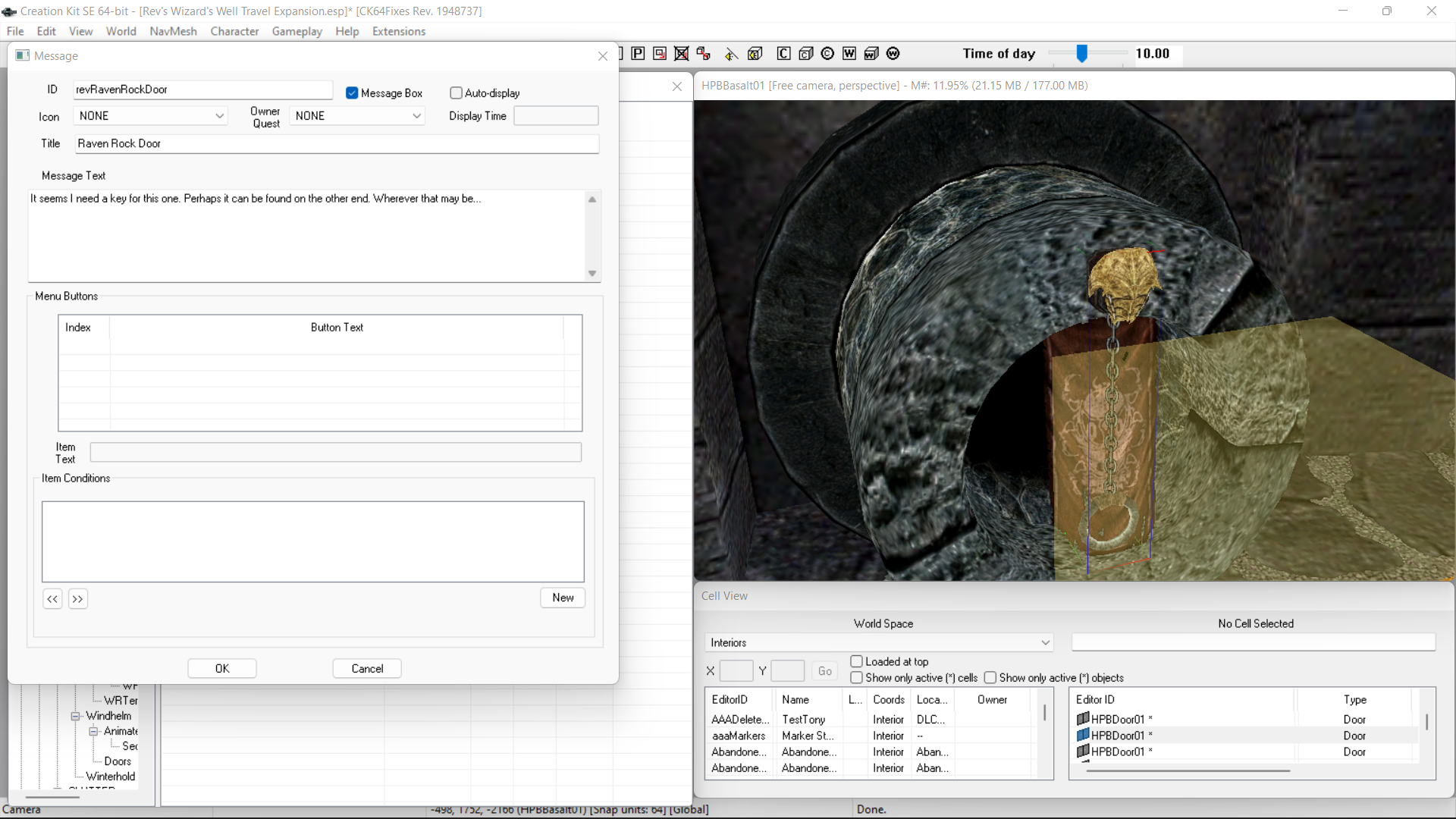This screenshot has width=1456, height=819.
Task: Go to previous item condition with << button
Action: tap(52, 599)
